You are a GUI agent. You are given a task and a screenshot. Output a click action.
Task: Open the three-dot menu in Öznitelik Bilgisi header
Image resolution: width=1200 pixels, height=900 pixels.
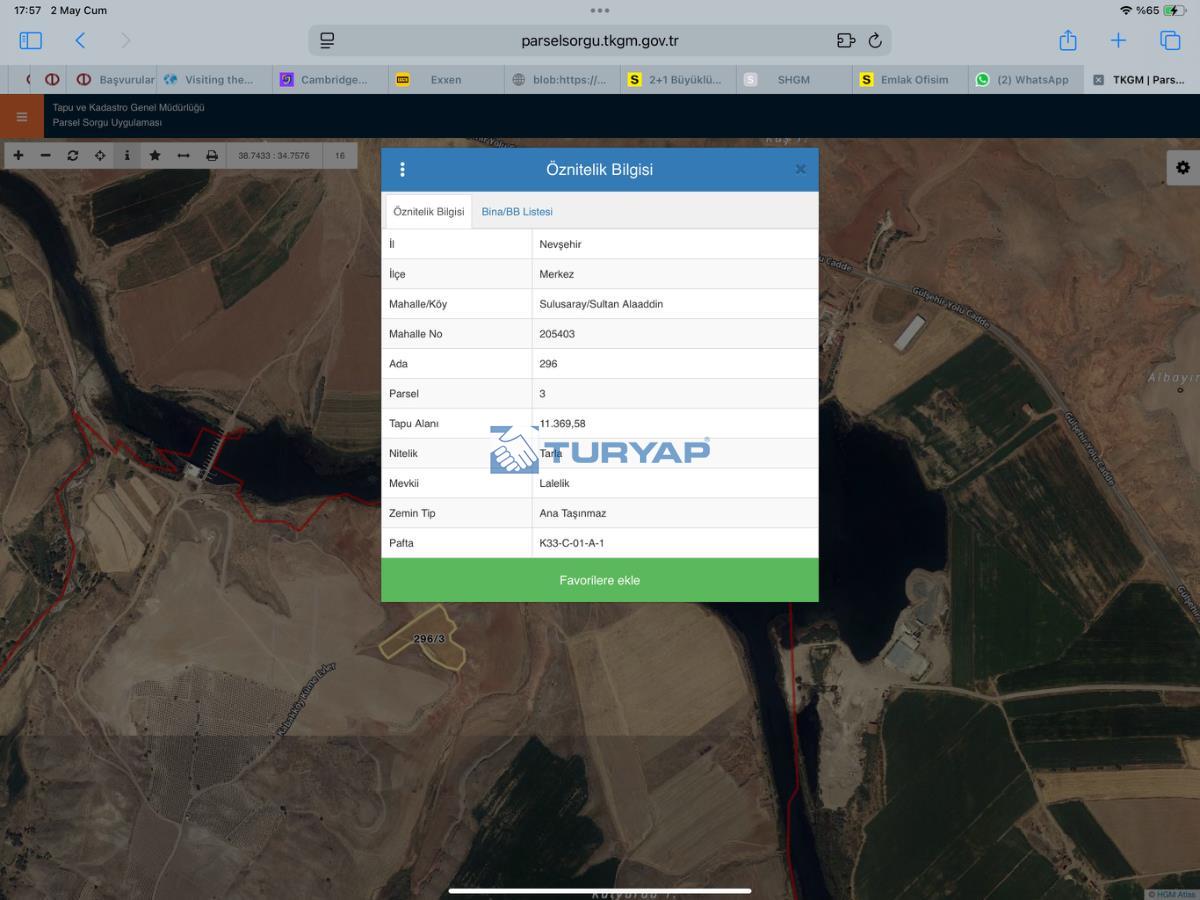pyautogui.click(x=402, y=170)
